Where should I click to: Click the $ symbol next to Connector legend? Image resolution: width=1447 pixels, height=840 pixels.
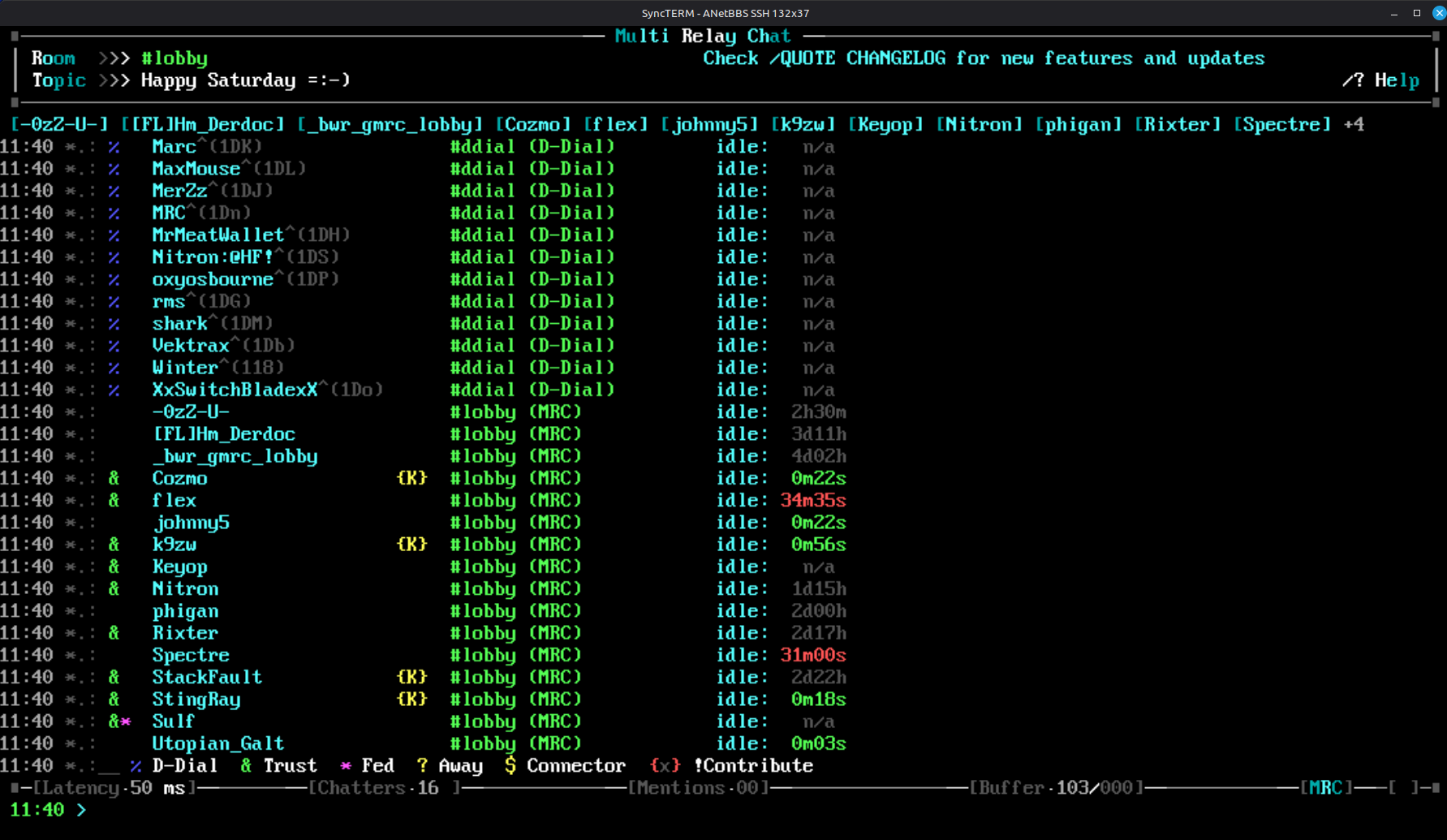[510, 765]
